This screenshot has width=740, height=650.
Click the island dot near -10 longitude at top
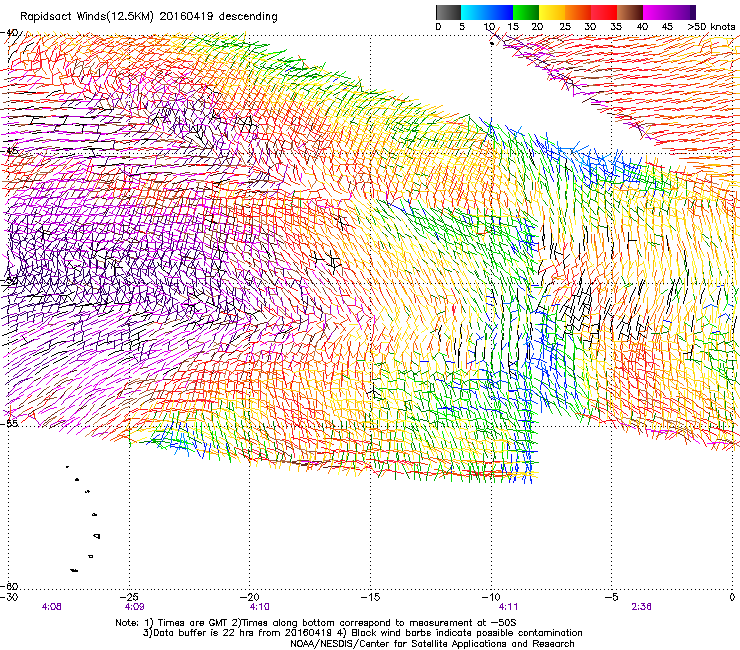click(492, 43)
